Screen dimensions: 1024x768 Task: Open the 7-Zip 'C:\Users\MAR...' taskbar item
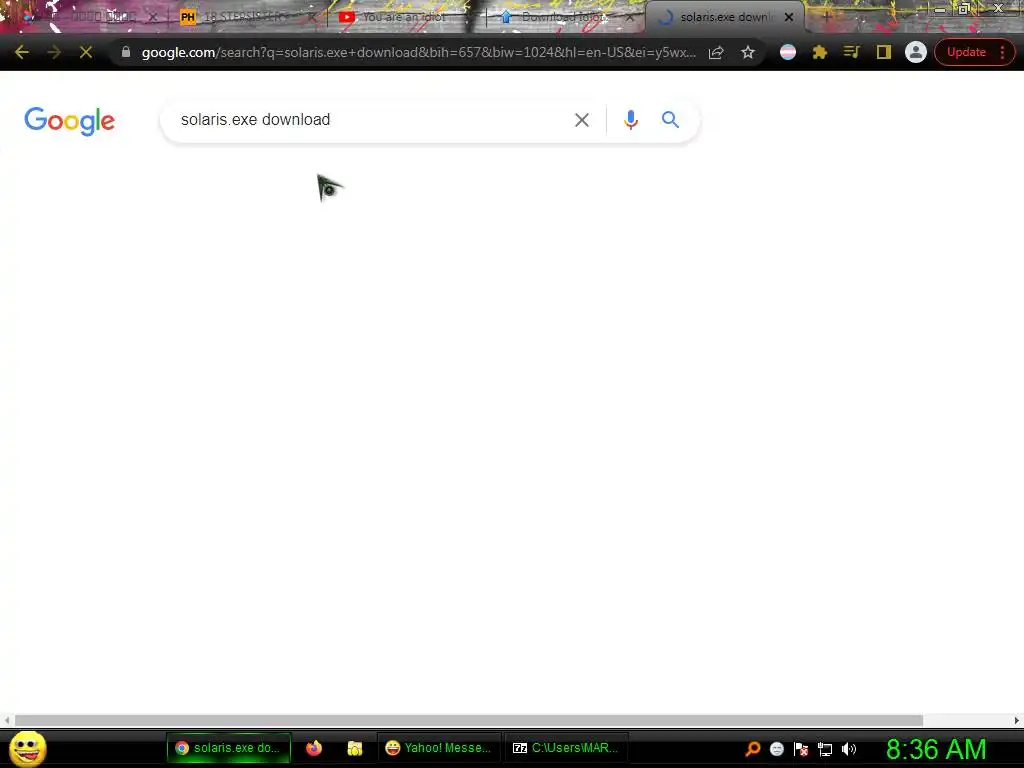(x=566, y=748)
